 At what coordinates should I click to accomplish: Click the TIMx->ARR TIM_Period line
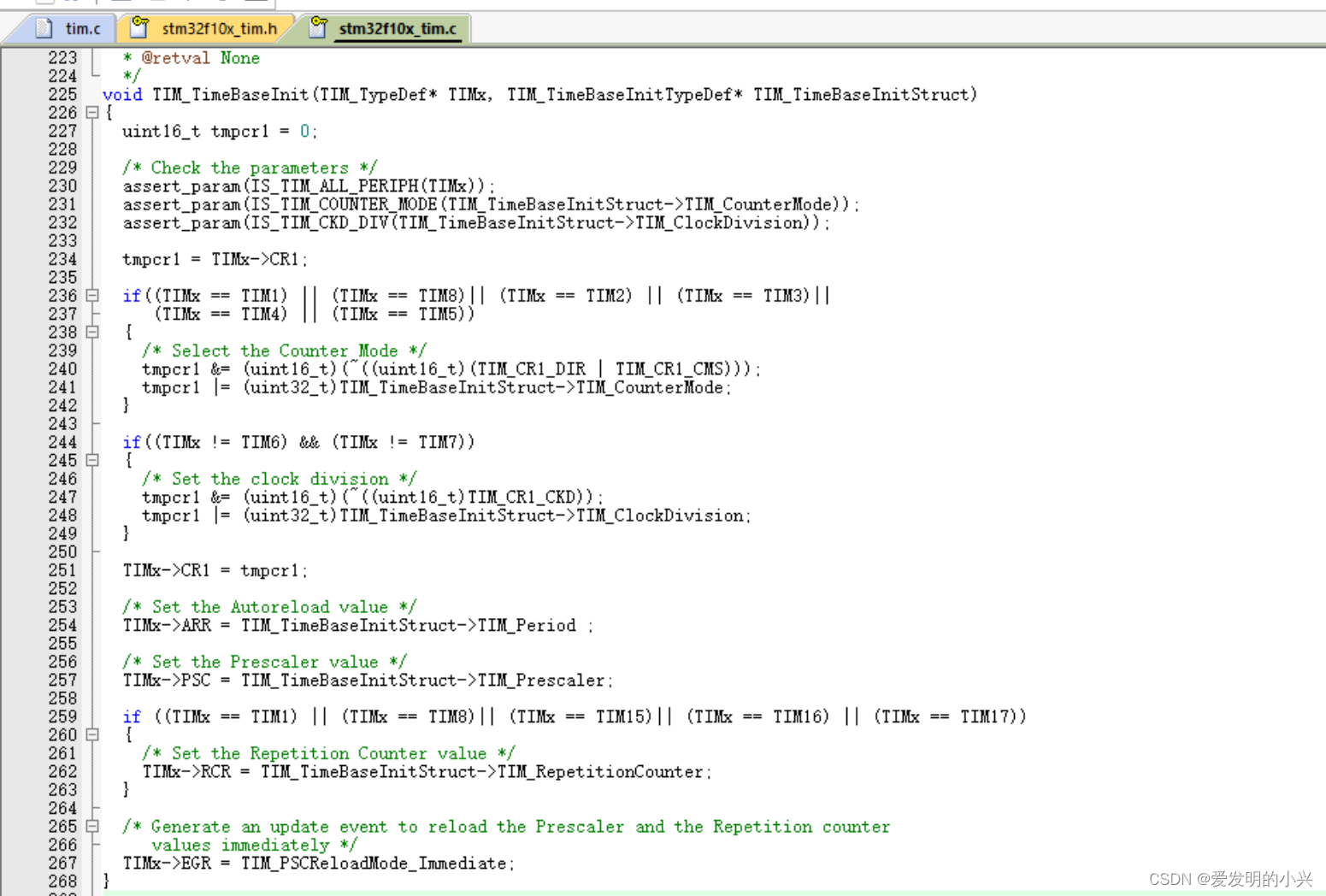pyautogui.click(x=357, y=626)
